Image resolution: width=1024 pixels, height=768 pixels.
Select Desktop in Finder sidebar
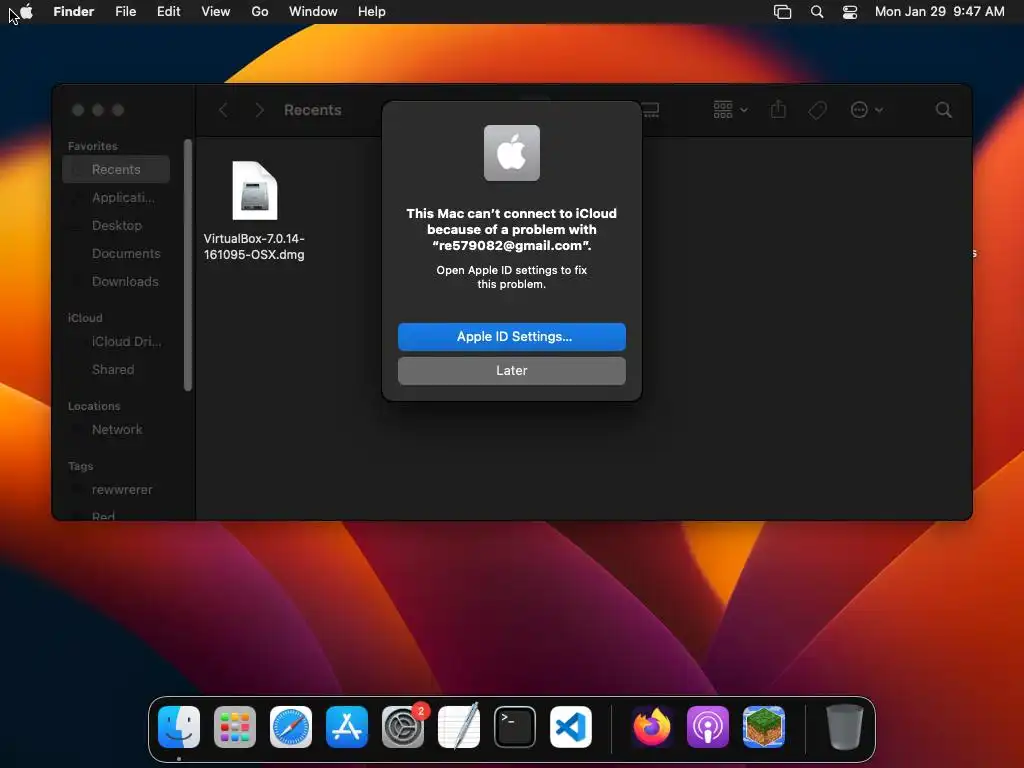click(116, 225)
